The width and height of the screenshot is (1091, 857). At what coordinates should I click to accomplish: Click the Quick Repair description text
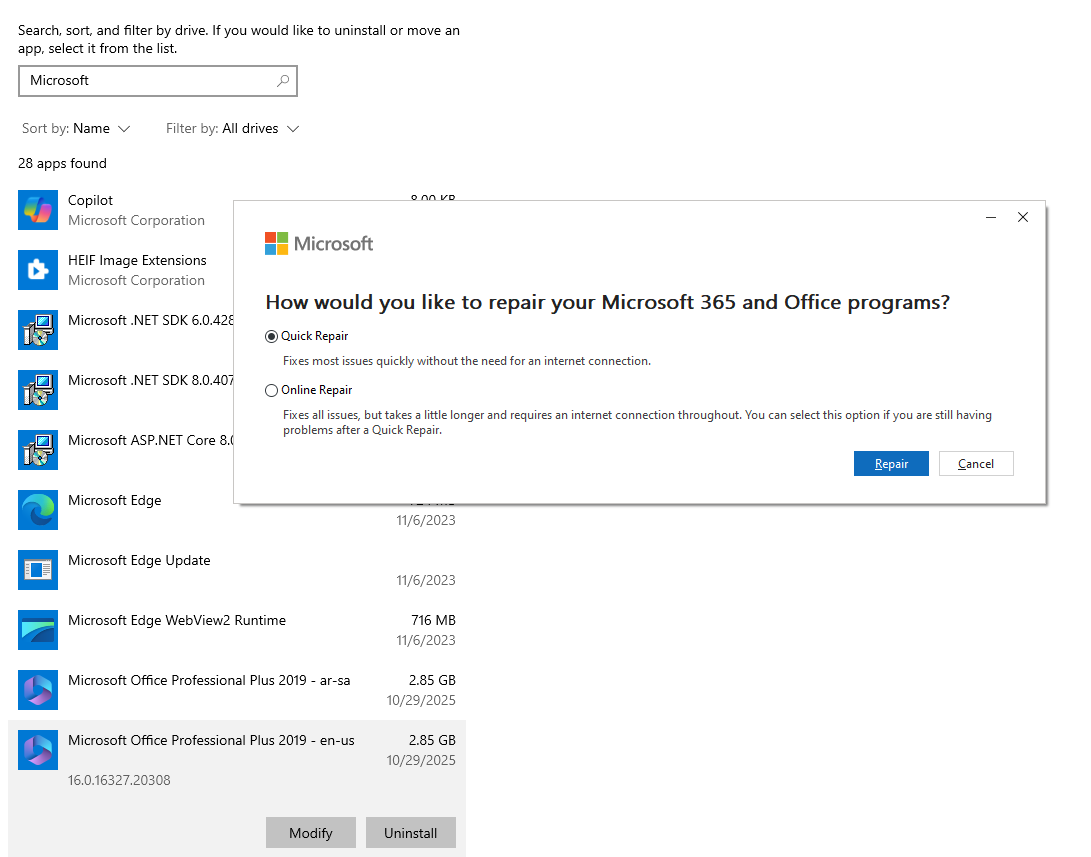[467, 361]
